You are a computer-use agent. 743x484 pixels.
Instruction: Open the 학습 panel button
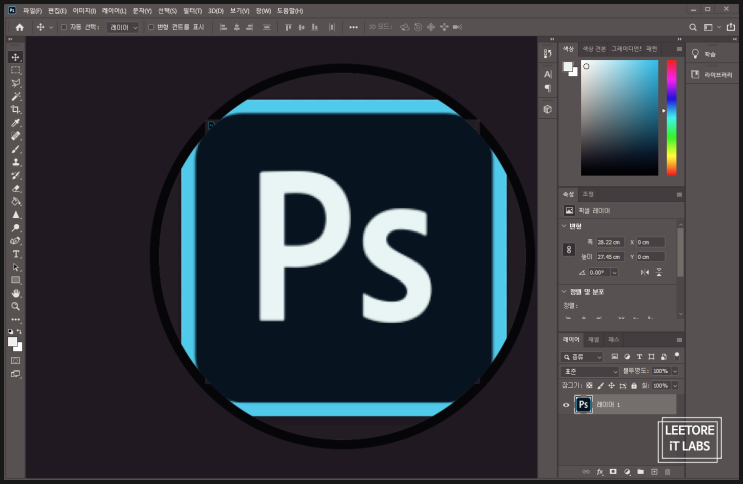(704, 55)
